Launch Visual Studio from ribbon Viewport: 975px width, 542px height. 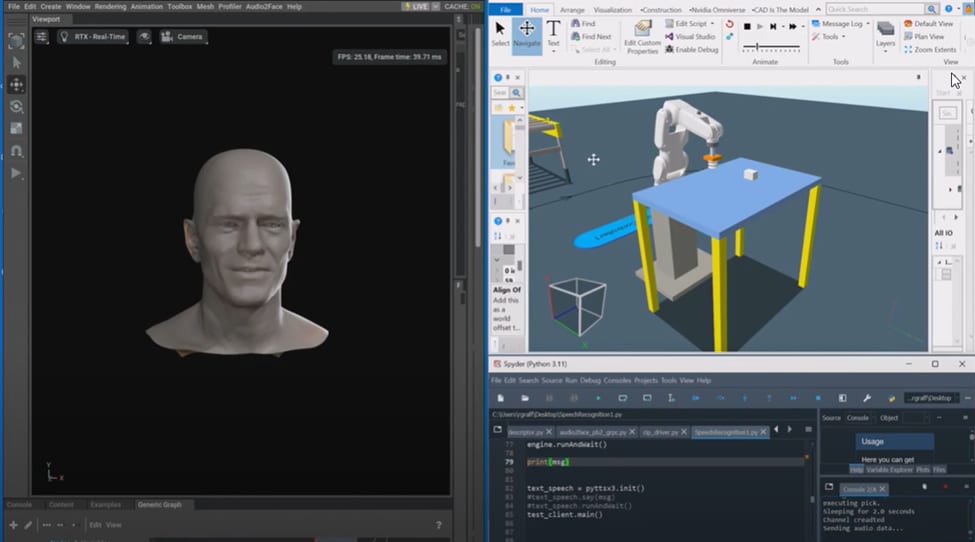[x=690, y=37]
